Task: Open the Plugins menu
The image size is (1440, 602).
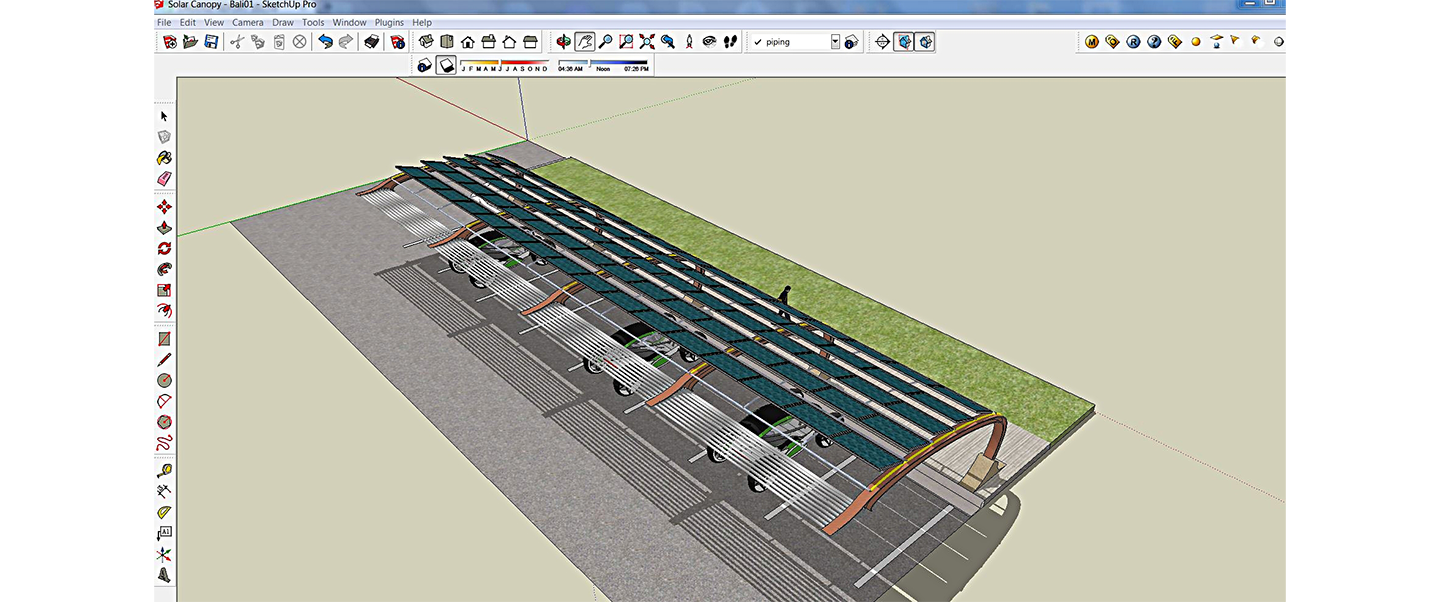Action: click(389, 22)
